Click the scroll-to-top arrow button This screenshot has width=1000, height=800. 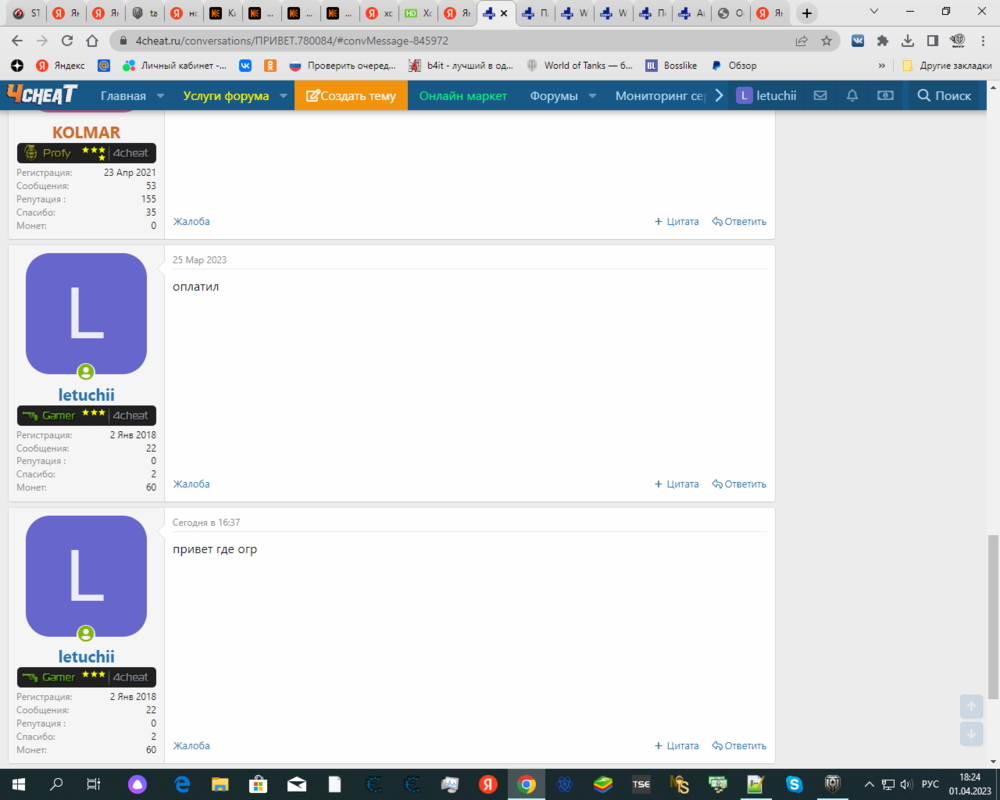pyautogui.click(x=971, y=706)
